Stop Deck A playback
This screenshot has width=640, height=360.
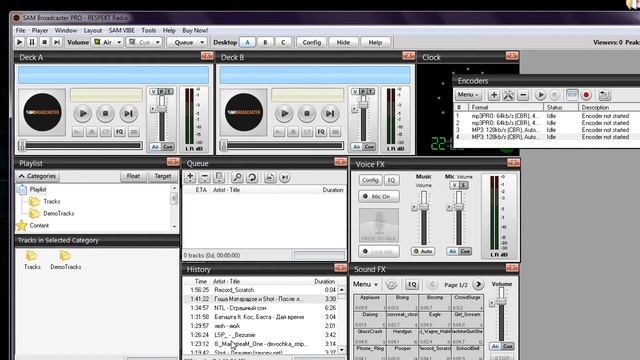[x=105, y=113]
